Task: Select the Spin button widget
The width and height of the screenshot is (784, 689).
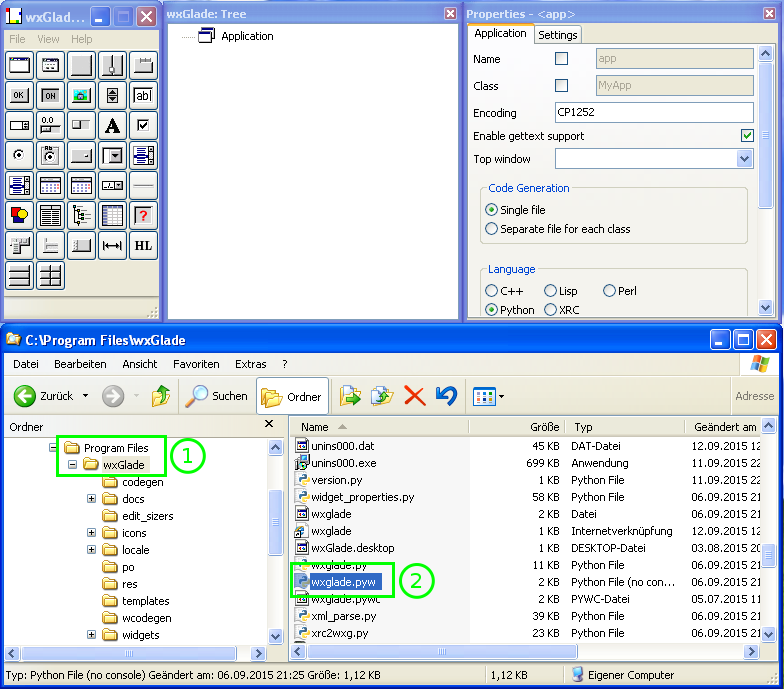Action: coord(112,95)
